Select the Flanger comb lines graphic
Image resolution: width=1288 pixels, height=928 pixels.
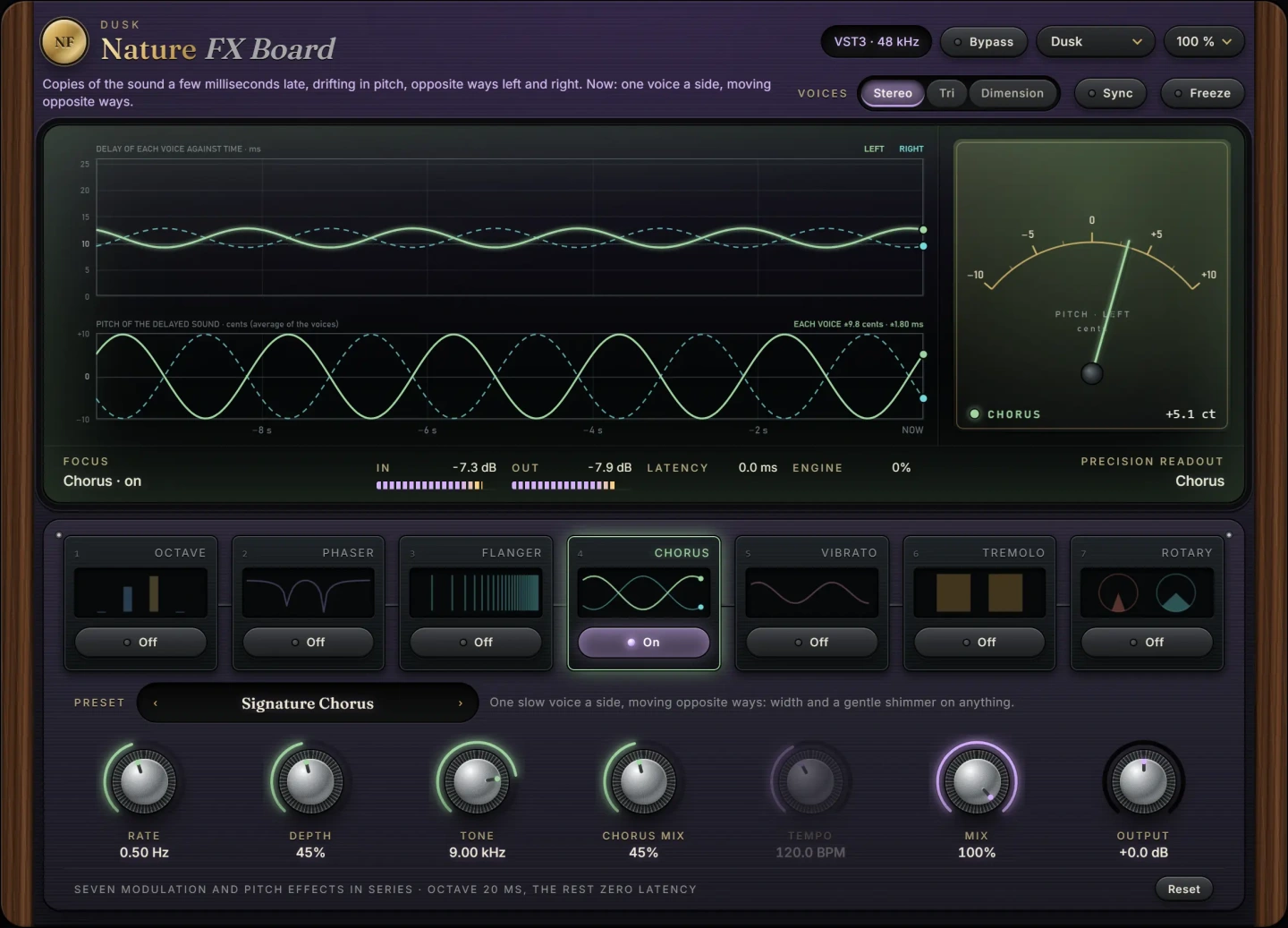click(x=476, y=592)
